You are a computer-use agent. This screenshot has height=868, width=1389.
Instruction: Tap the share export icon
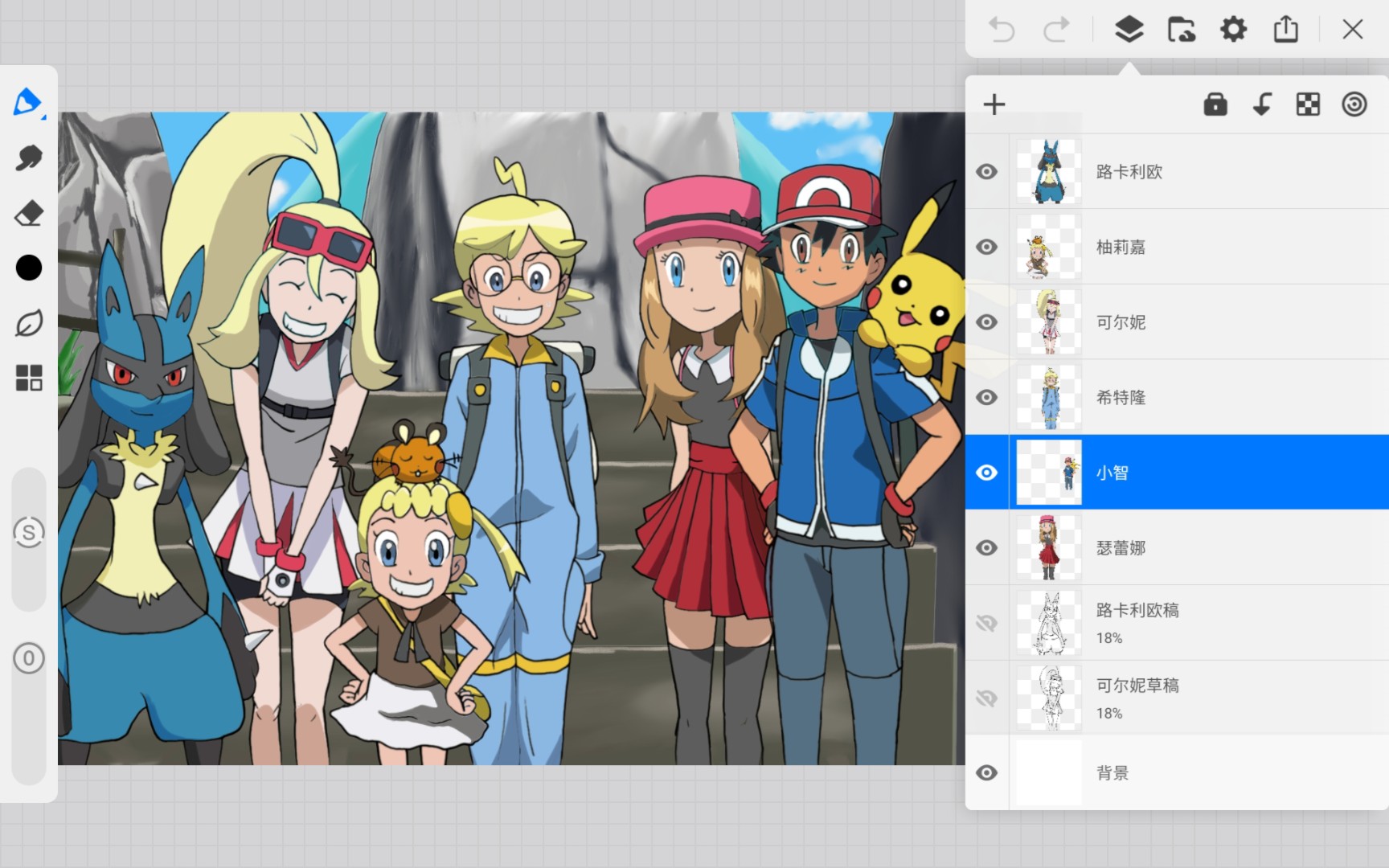1286,30
